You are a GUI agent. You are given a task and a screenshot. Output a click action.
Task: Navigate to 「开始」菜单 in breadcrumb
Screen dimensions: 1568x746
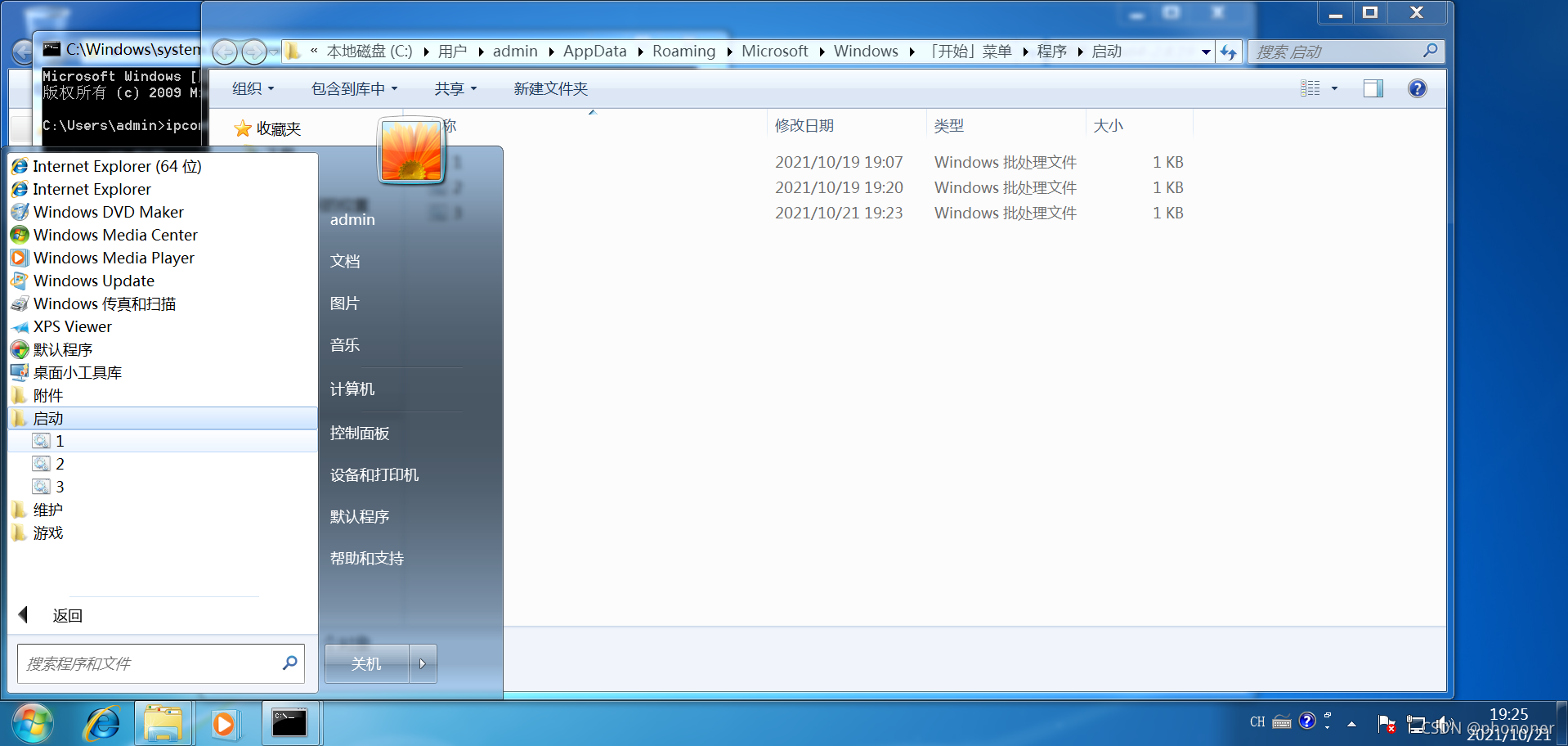click(969, 52)
